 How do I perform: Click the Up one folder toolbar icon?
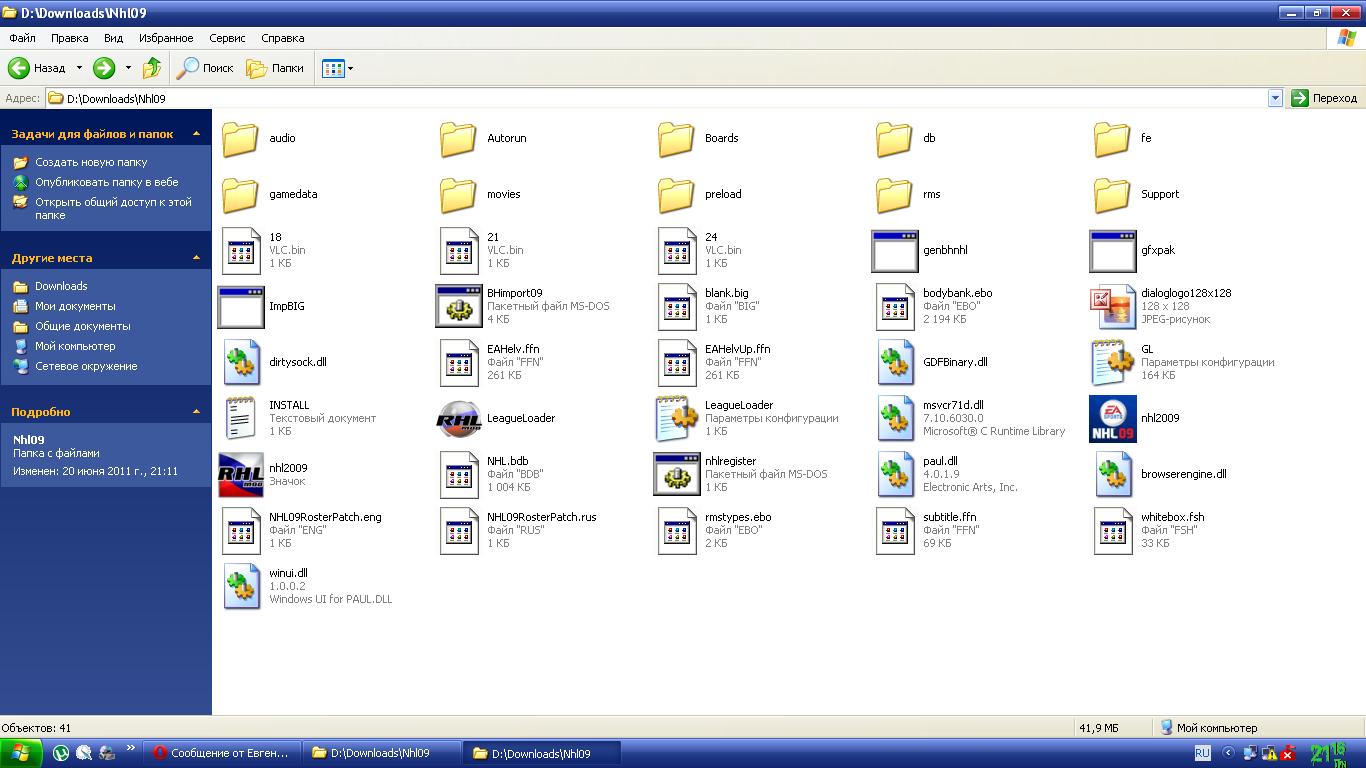(152, 68)
